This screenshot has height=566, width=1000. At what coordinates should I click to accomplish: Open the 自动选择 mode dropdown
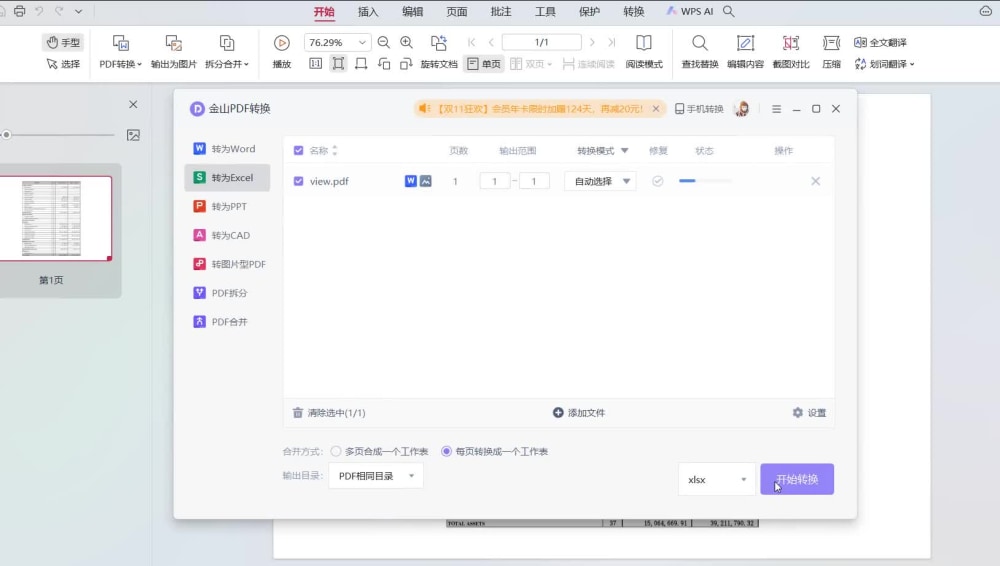tap(600, 181)
